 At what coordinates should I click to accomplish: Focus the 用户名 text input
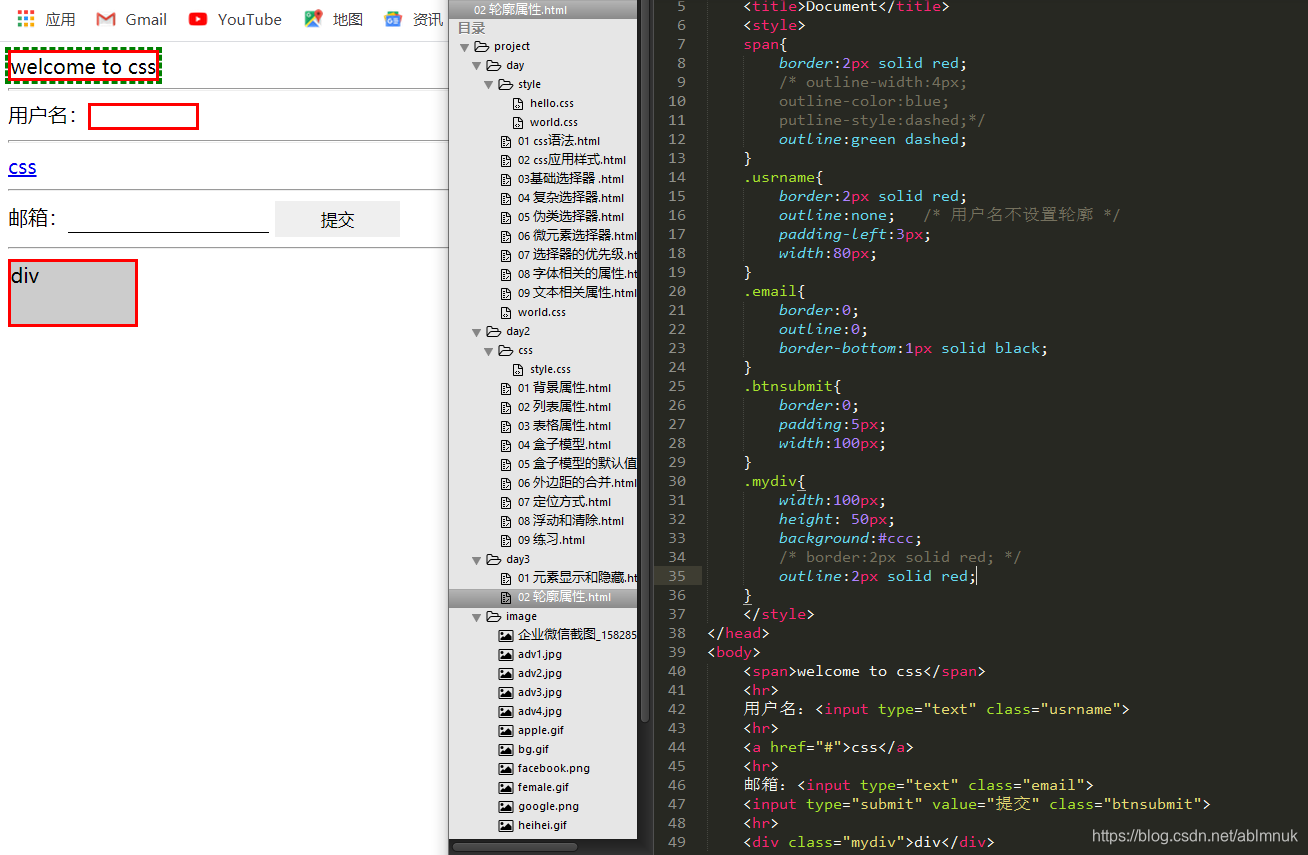[143, 116]
